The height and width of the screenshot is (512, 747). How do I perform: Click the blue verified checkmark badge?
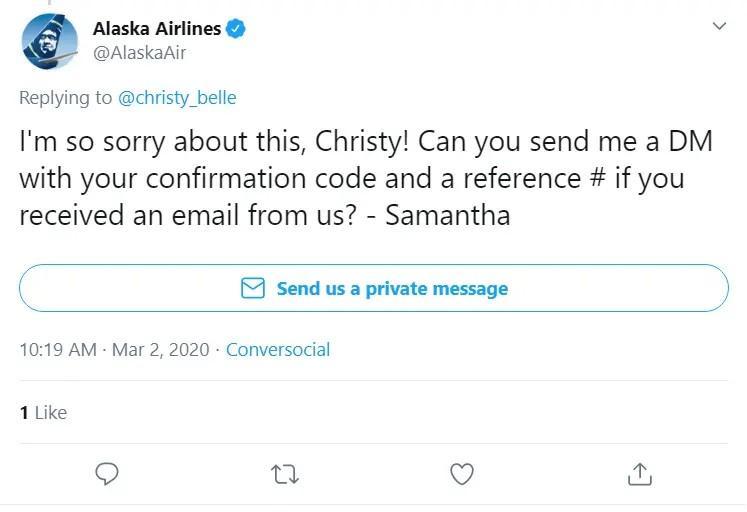[x=235, y=29]
